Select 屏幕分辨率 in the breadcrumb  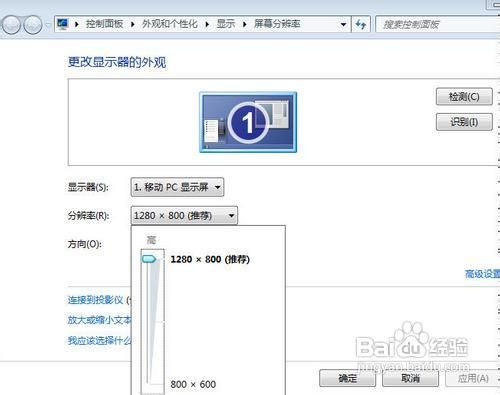tap(277, 24)
